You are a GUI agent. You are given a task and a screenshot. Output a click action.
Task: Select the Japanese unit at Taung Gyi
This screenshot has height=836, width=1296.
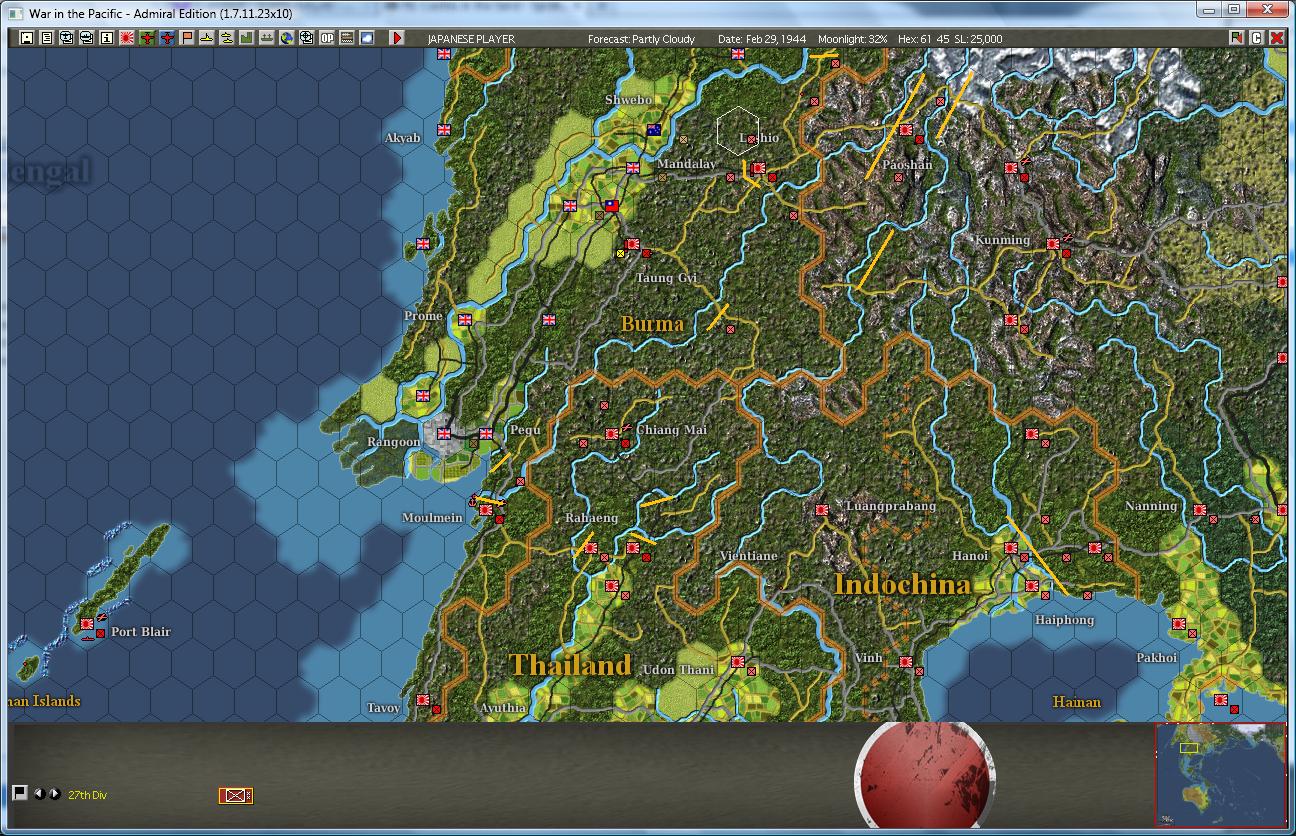[x=632, y=245]
